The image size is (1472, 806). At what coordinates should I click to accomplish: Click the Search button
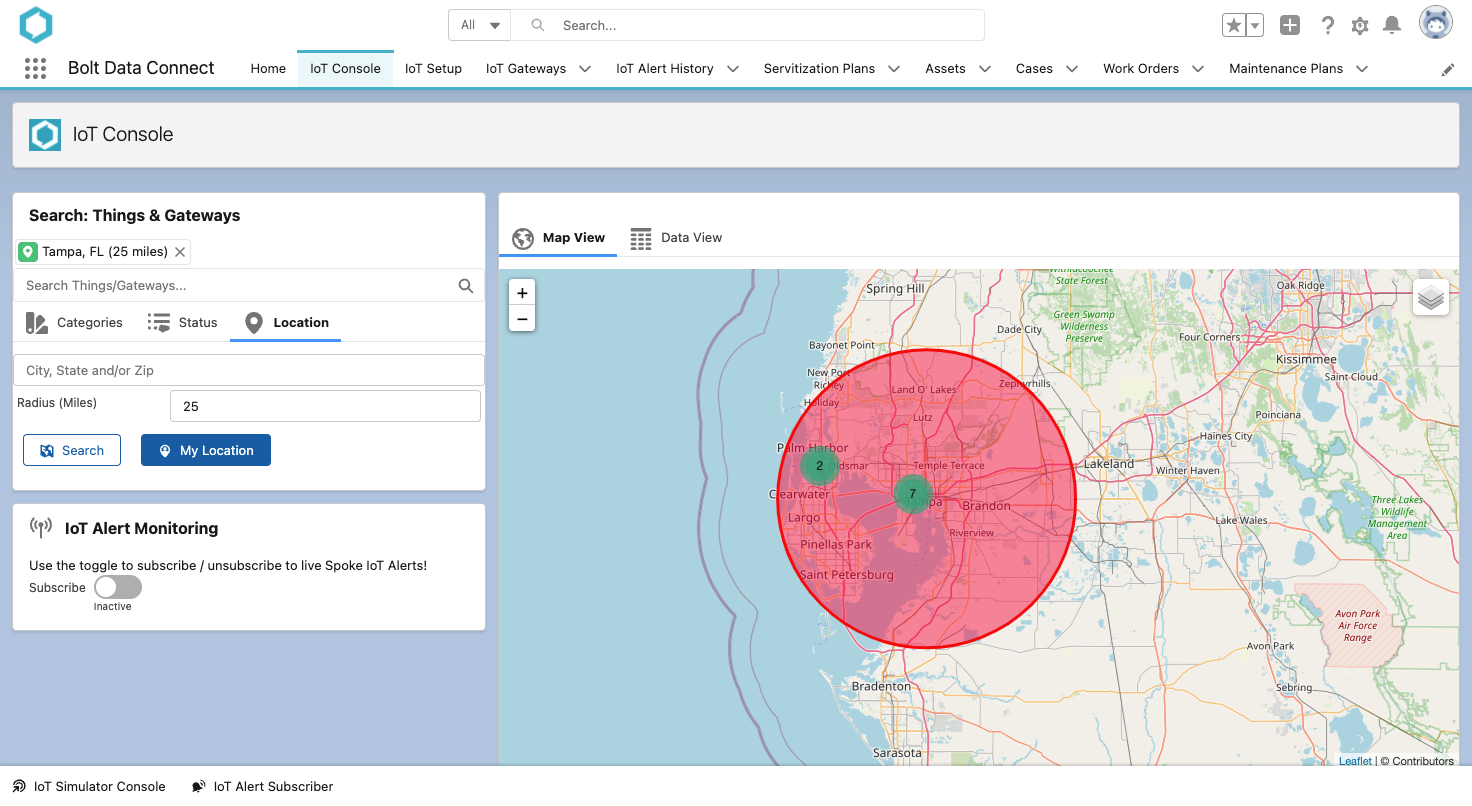point(72,450)
